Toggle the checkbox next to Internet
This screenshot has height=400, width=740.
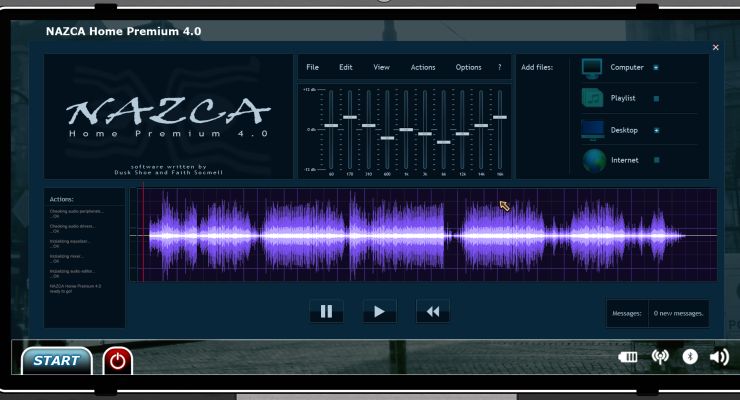656,160
